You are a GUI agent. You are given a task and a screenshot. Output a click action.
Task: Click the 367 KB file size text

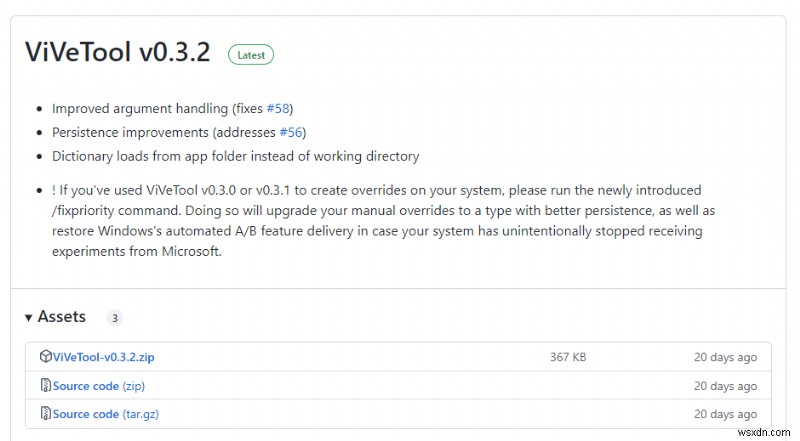[x=567, y=357]
